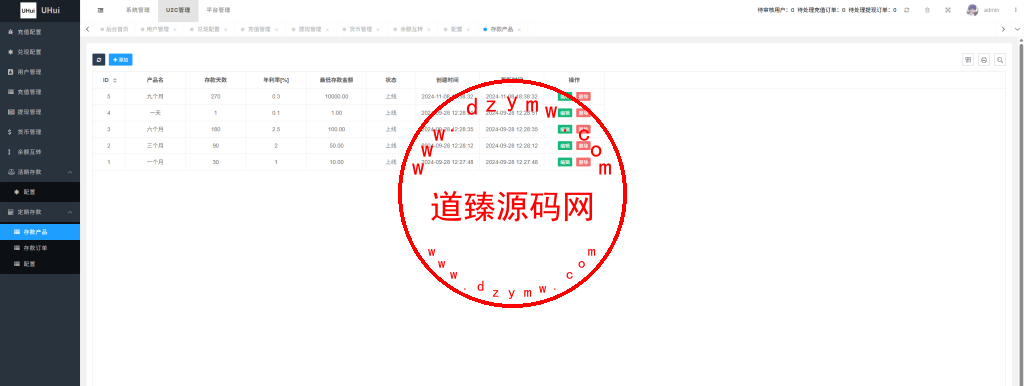Click 删除 for the 九个月 product
The image size is (1024, 386).
pos(583,97)
